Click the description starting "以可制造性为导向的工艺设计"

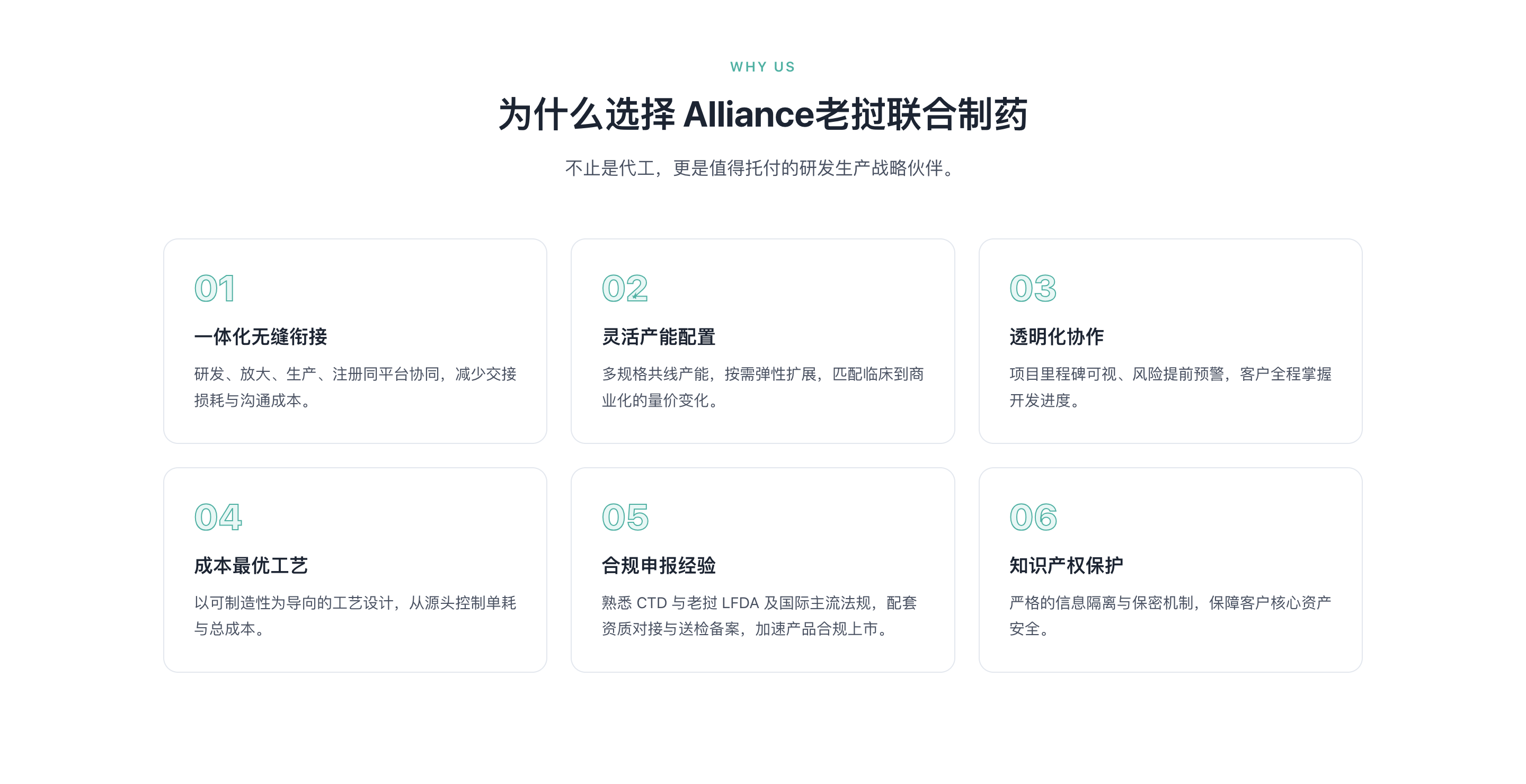[356, 616]
